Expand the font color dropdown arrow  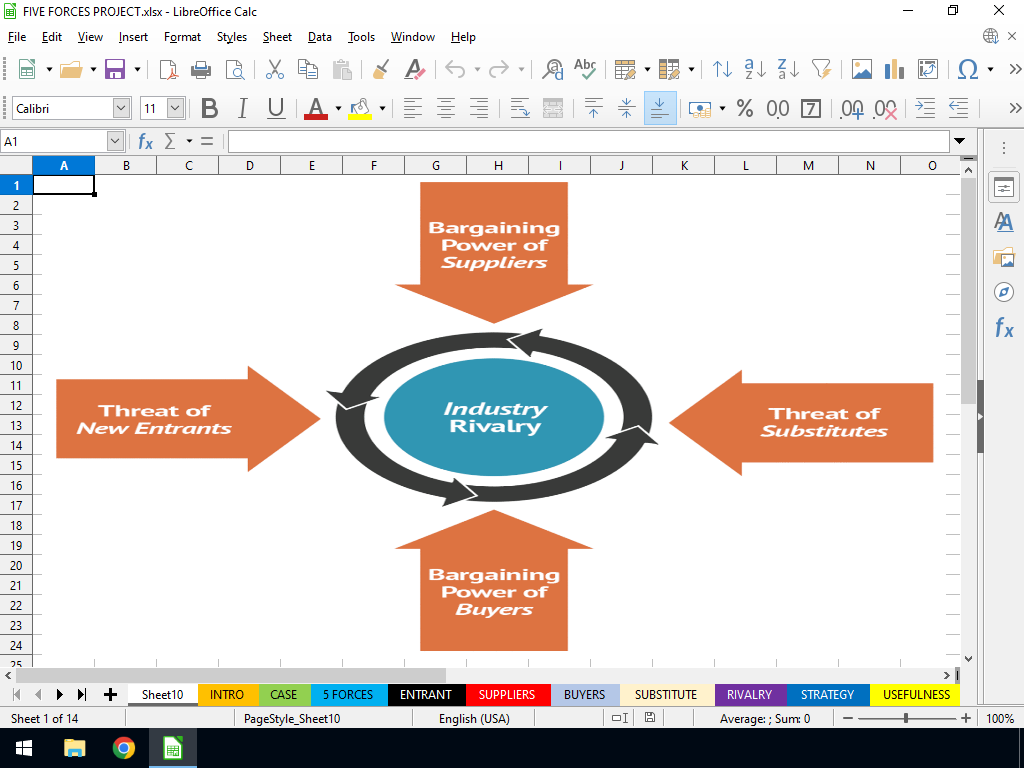(x=338, y=108)
